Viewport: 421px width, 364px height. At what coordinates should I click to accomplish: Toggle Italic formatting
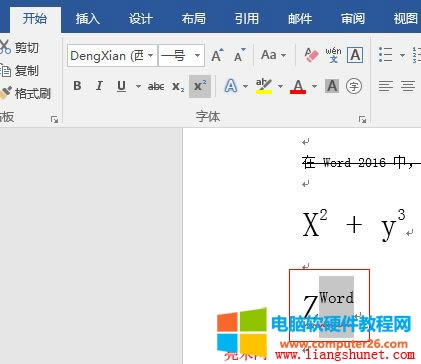click(x=99, y=86)
